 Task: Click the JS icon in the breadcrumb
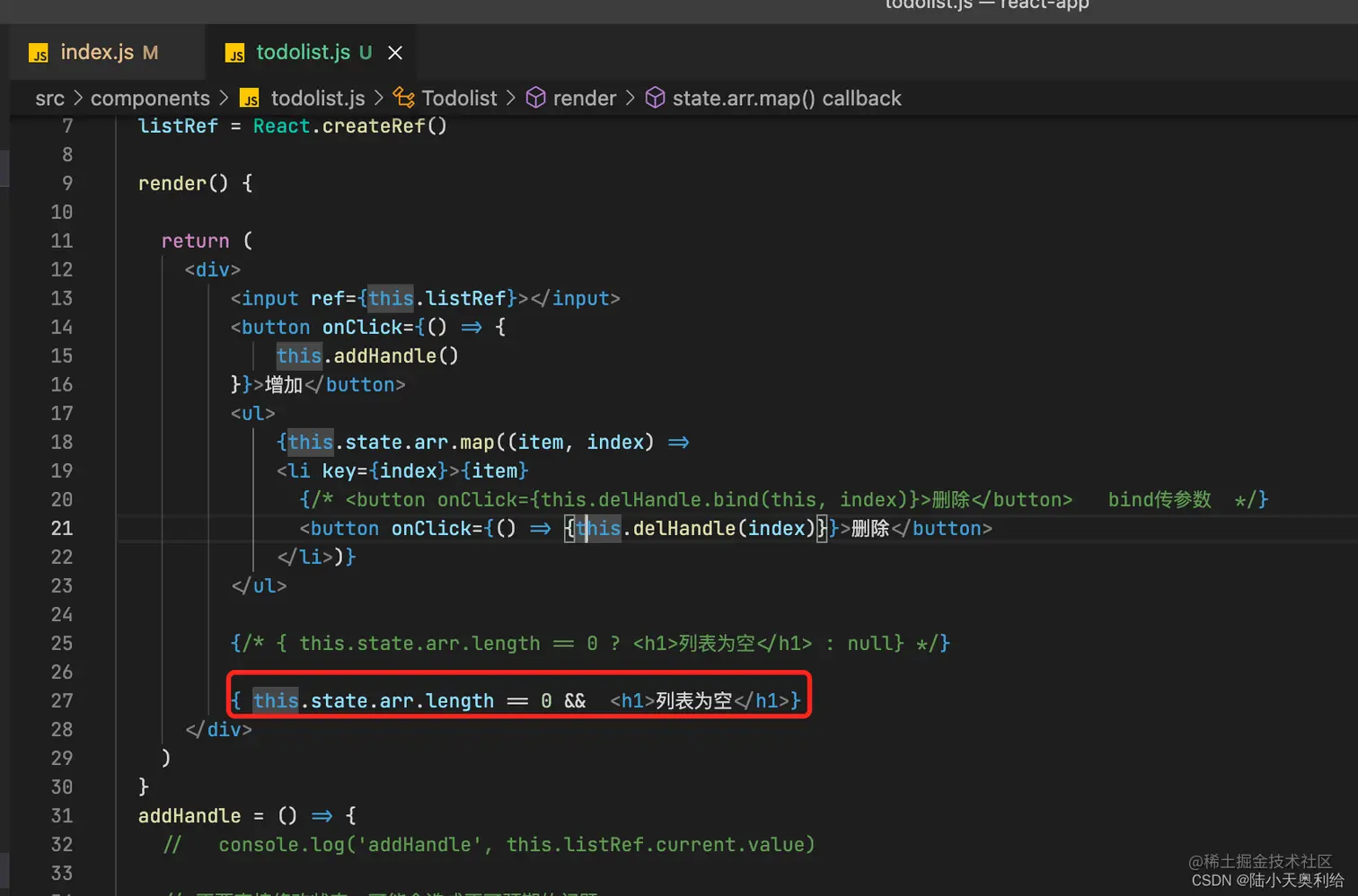pos(251,98)
